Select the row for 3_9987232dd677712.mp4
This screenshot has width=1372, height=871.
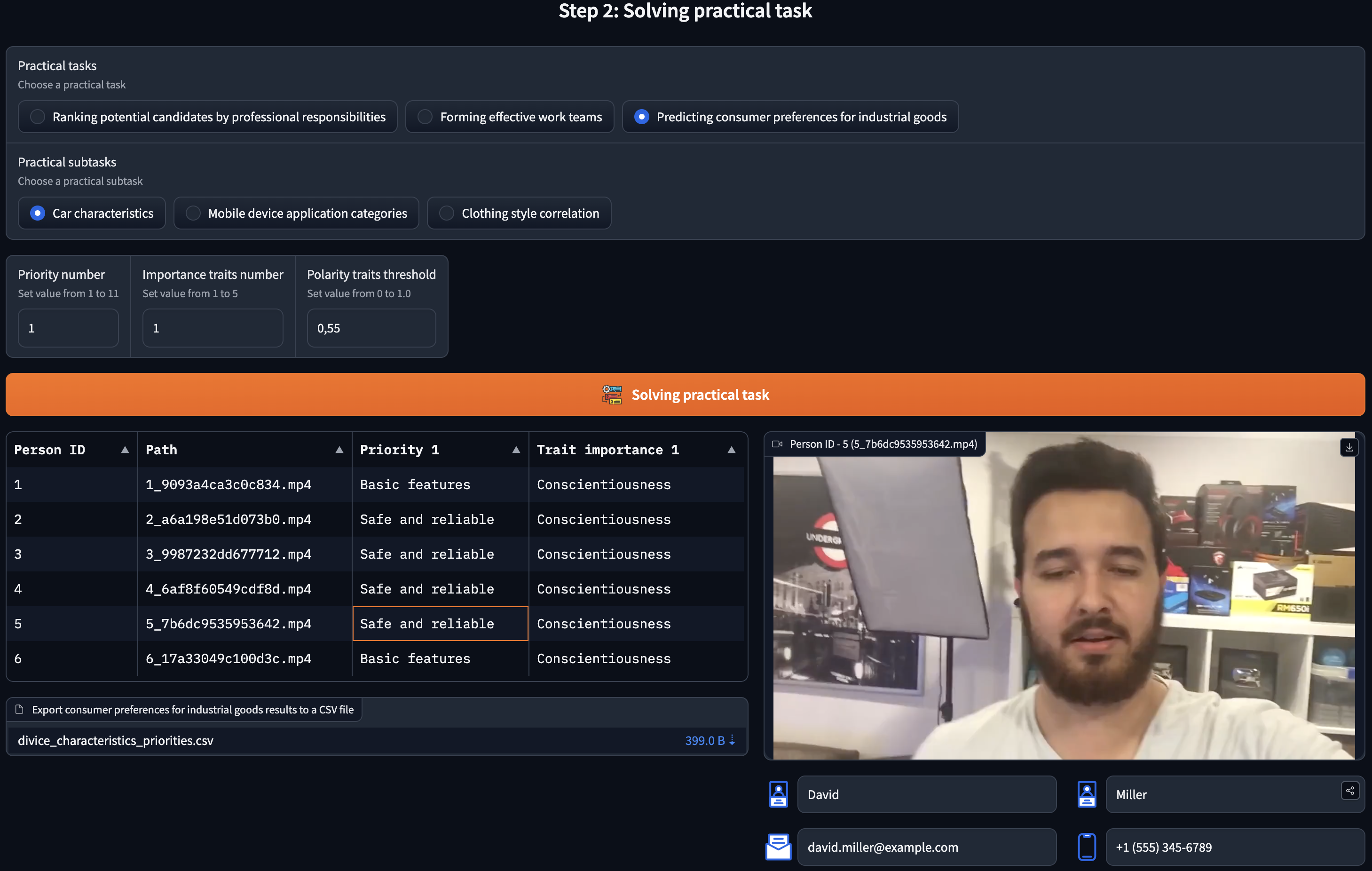click(x=228, y=554)
